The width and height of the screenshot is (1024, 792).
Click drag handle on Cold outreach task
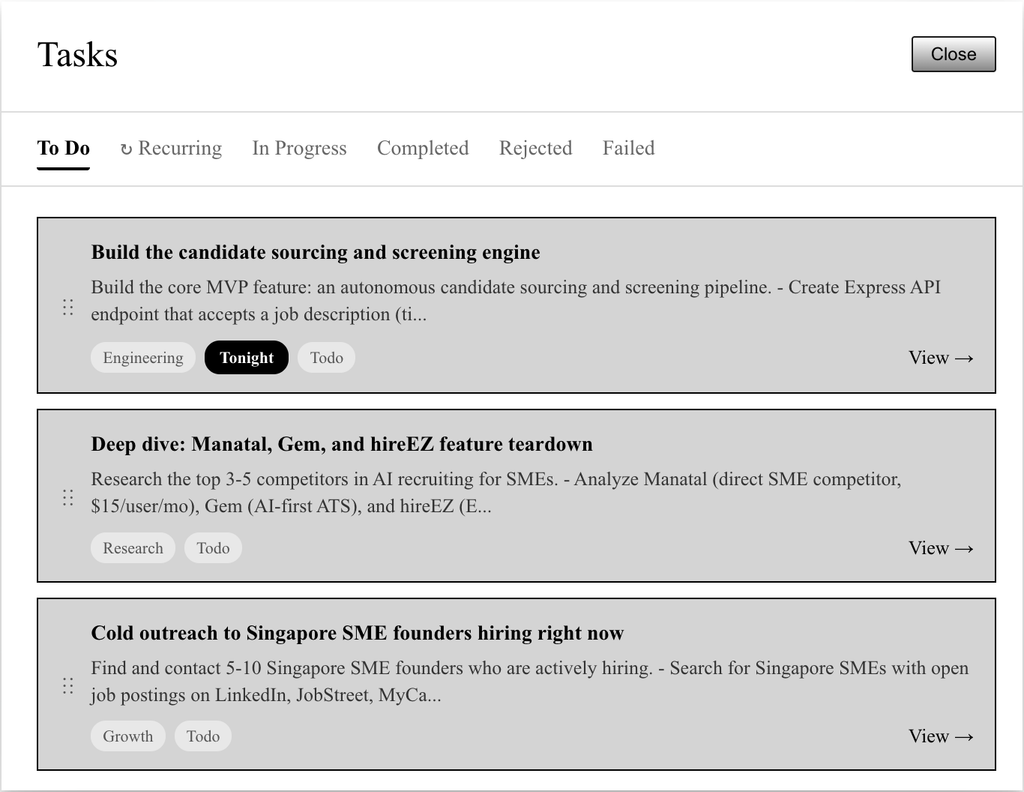pyautogui.click(x=68, y=685)
